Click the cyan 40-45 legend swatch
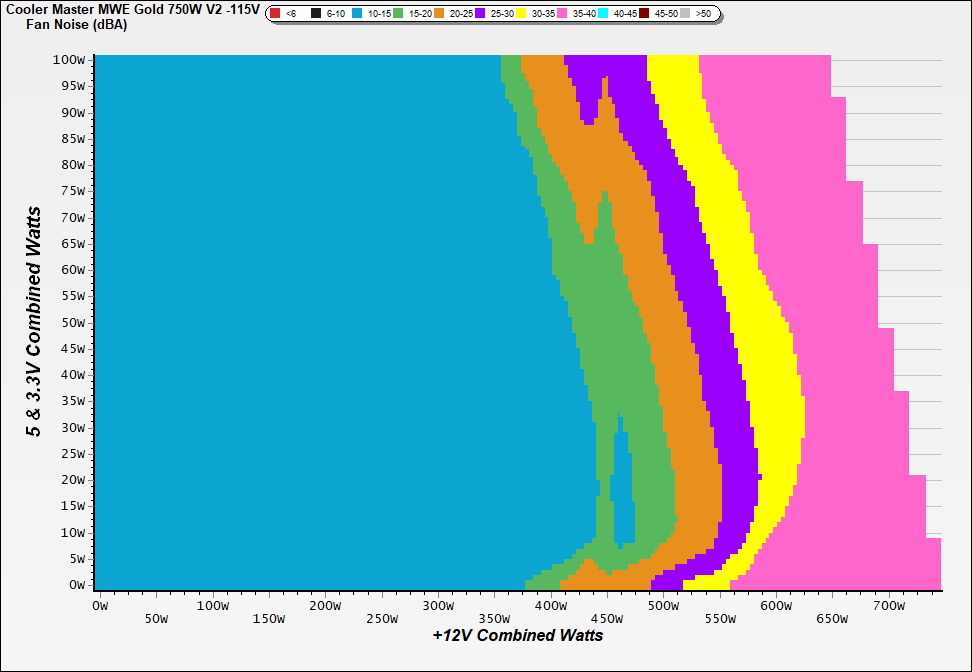The width and height of the screenshot is (972, 672). coord(604,14)
